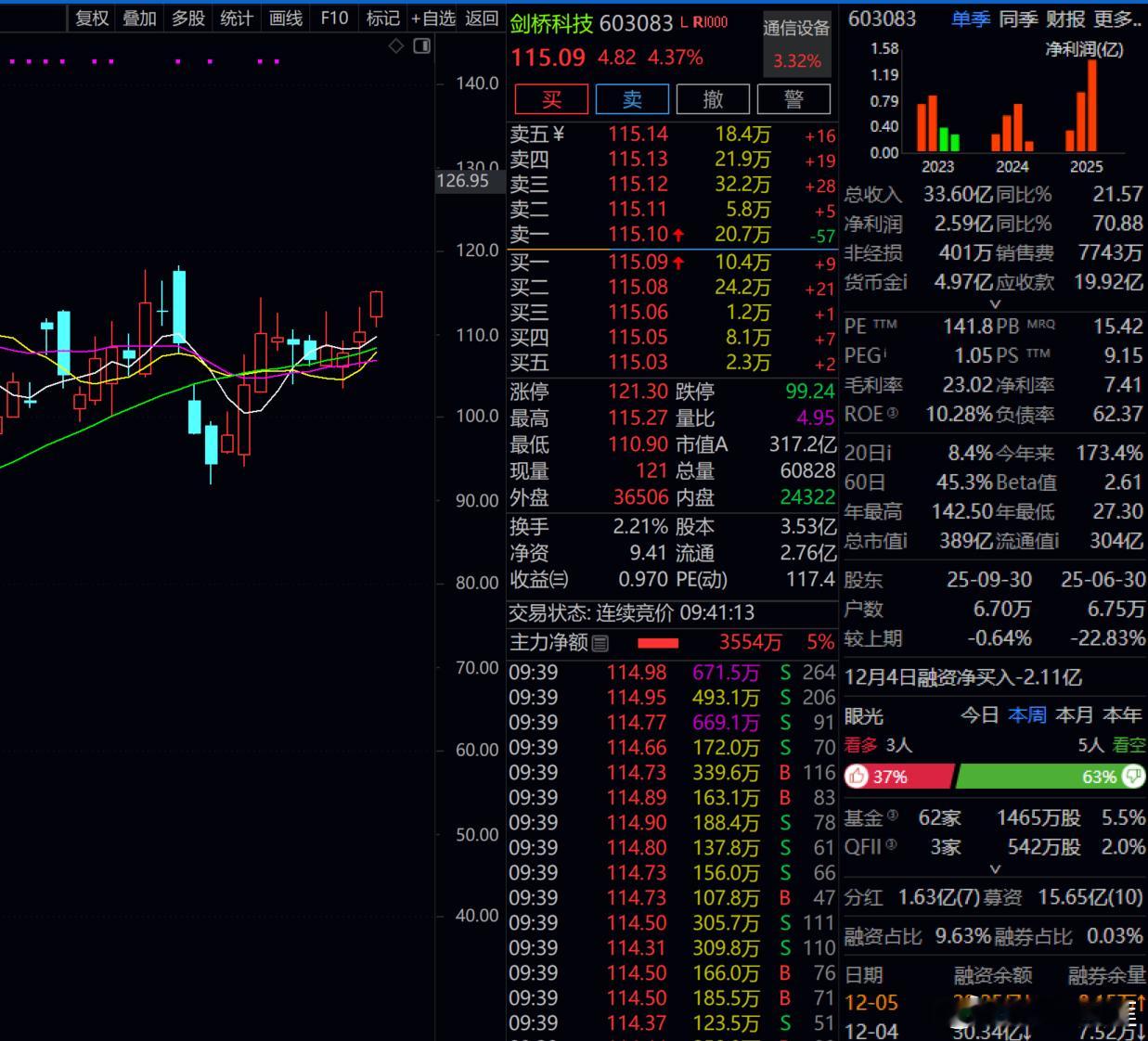
Task: Click the 2025 bar group in 净利润 chart
Action: pos(1082,106)
